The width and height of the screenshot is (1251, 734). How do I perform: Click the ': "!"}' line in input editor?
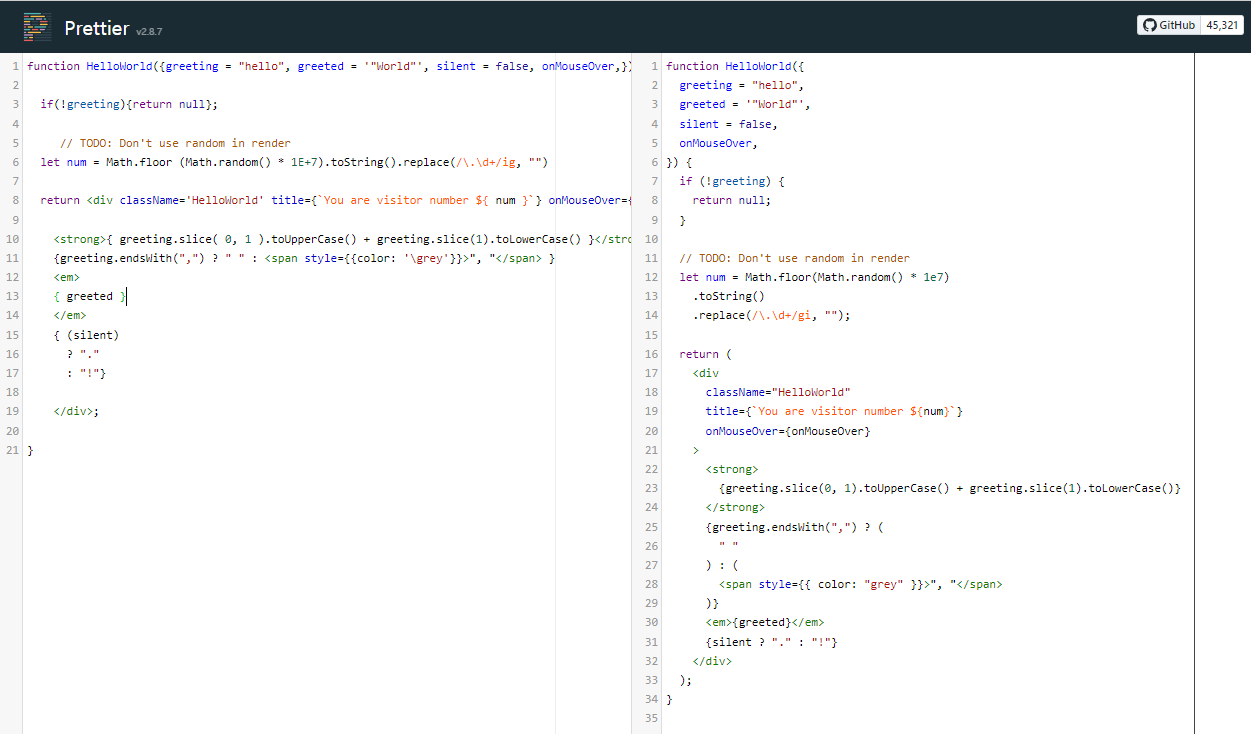point(87,373)
